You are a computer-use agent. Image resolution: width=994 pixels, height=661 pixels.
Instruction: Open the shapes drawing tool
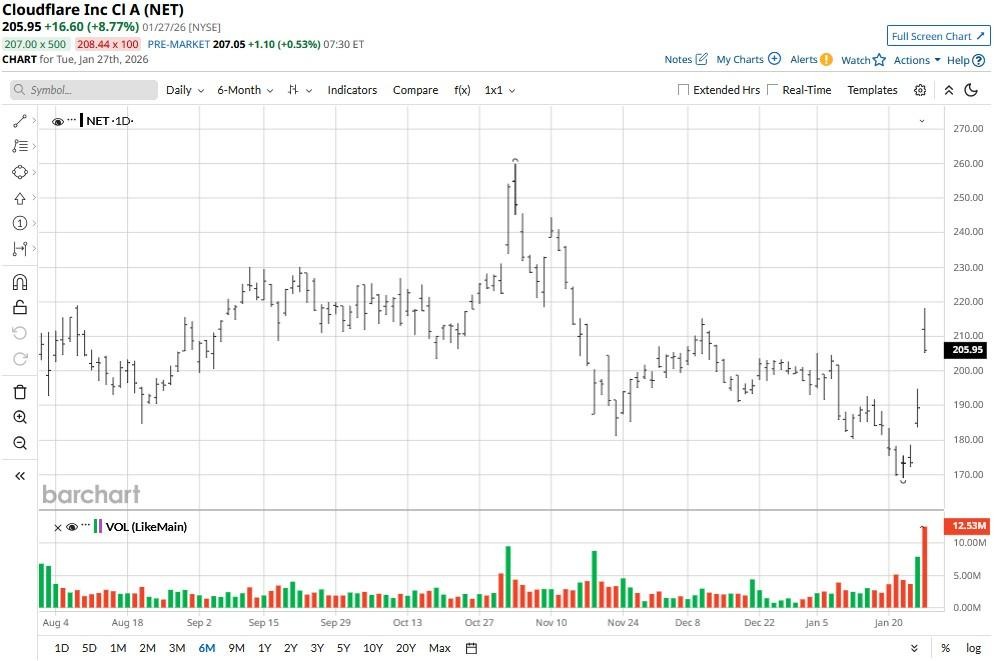pos(20,172)
